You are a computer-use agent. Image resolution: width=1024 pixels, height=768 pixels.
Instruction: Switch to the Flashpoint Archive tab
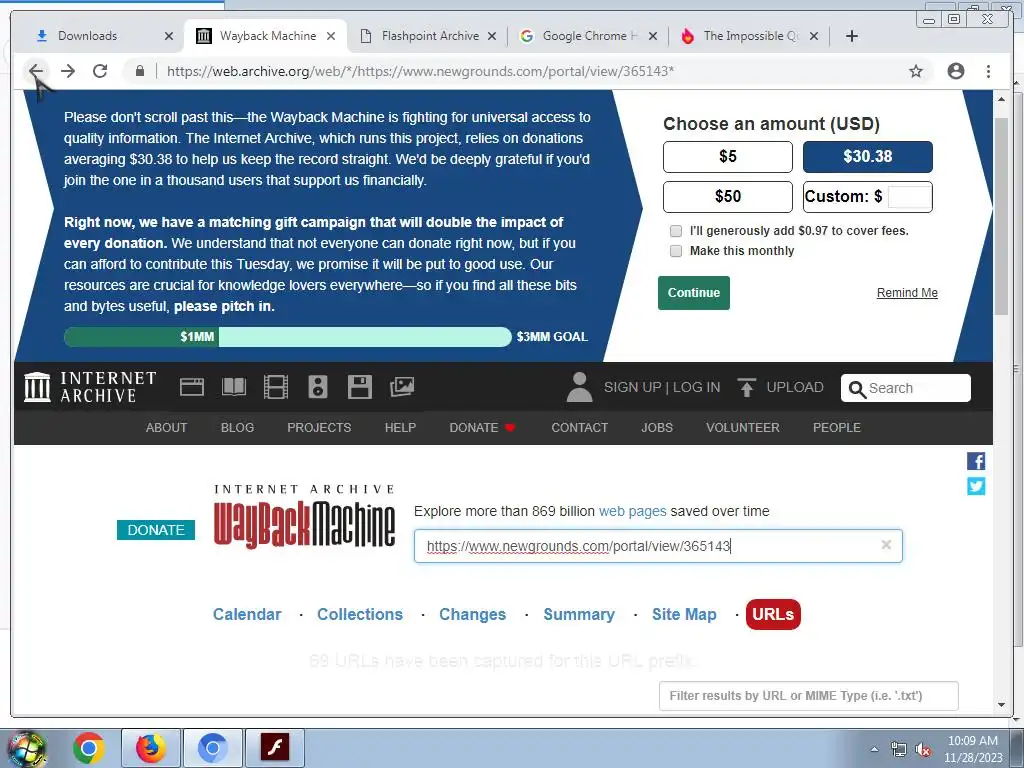[430, 36]
